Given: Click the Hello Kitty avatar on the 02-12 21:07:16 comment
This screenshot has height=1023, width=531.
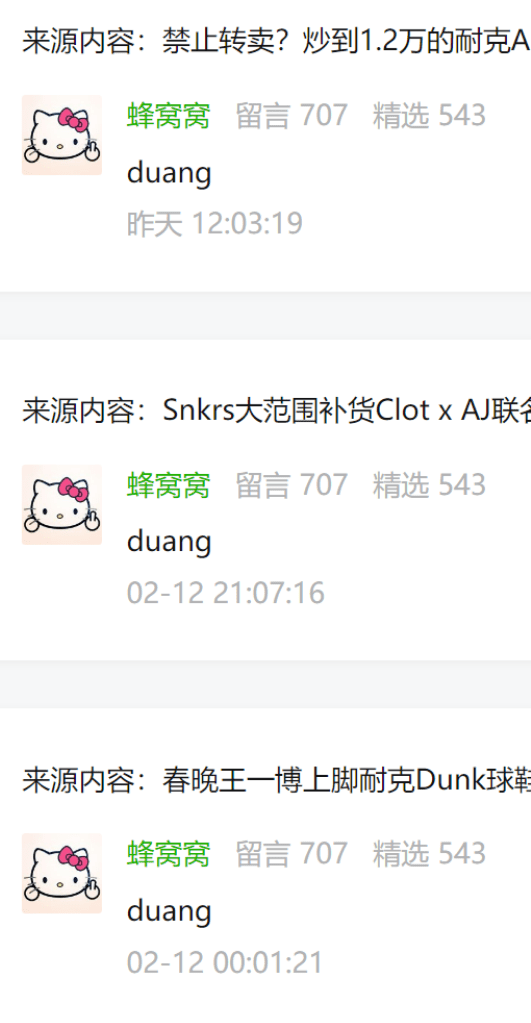Looking at the screenshot, I should point(62,505).
